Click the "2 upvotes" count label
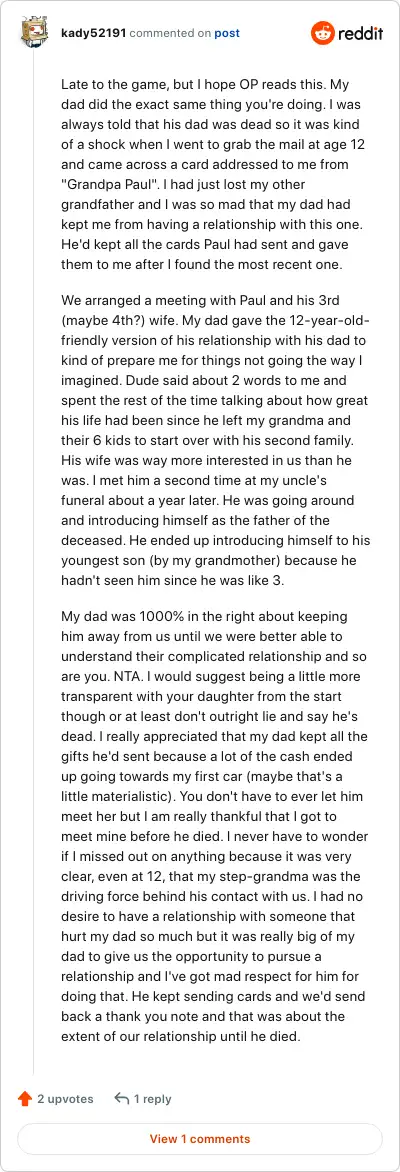 tap(66, 1099)
